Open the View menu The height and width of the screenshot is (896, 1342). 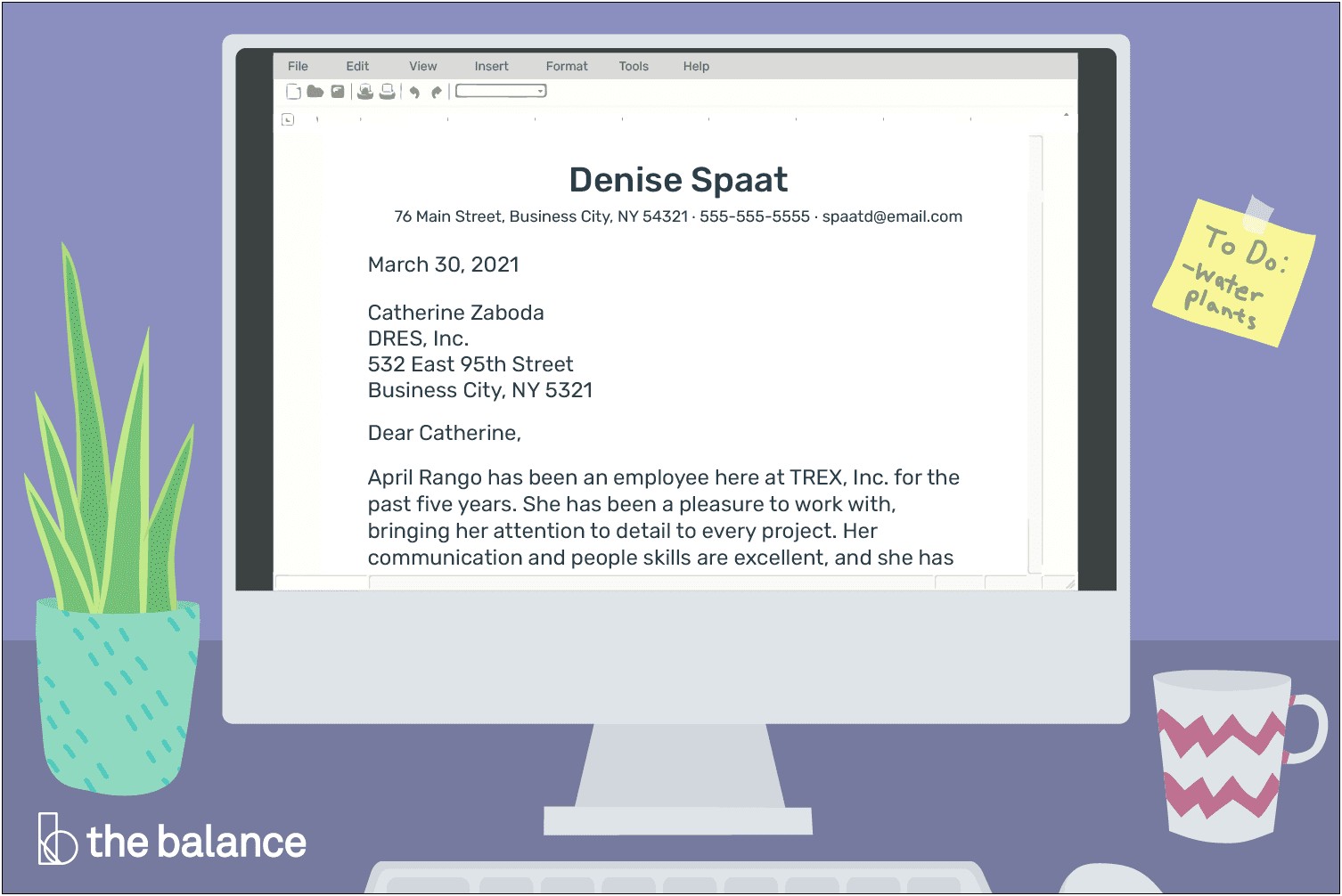coord(422,66)
